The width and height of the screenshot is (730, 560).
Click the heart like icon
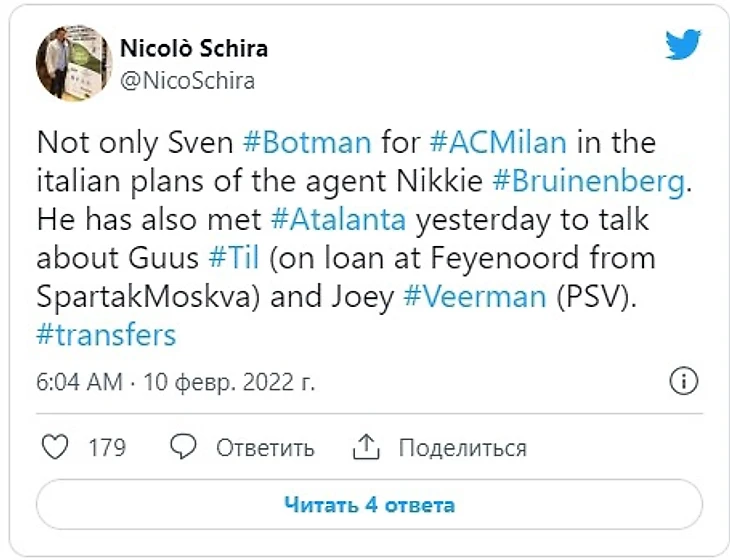(x=55, y=447)
